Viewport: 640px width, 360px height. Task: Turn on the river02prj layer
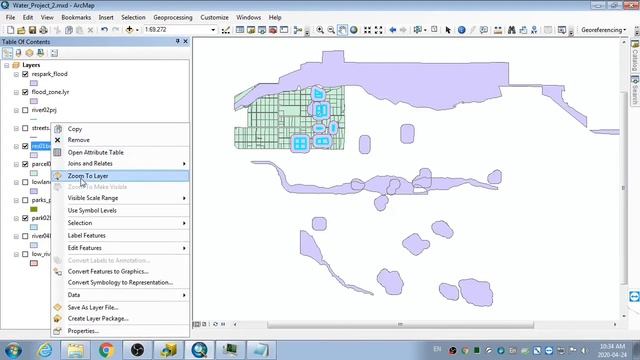coord(25,110)
